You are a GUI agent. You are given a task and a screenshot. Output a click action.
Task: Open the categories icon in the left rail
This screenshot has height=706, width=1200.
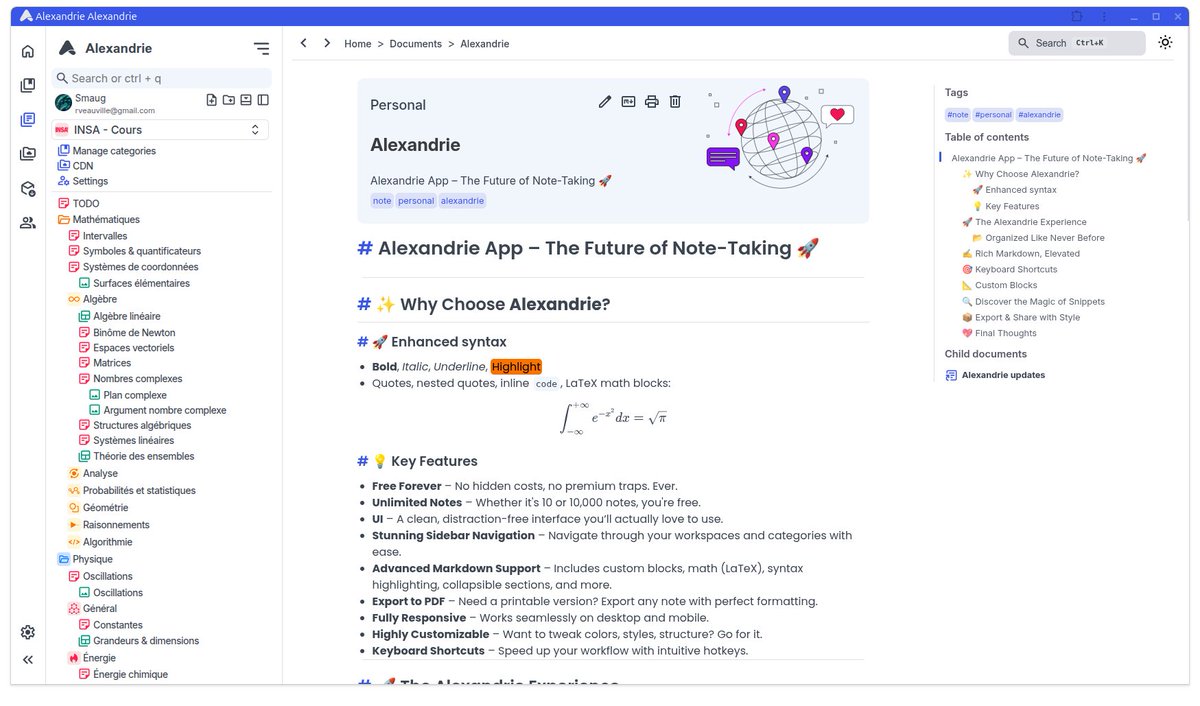coord(28,85)
